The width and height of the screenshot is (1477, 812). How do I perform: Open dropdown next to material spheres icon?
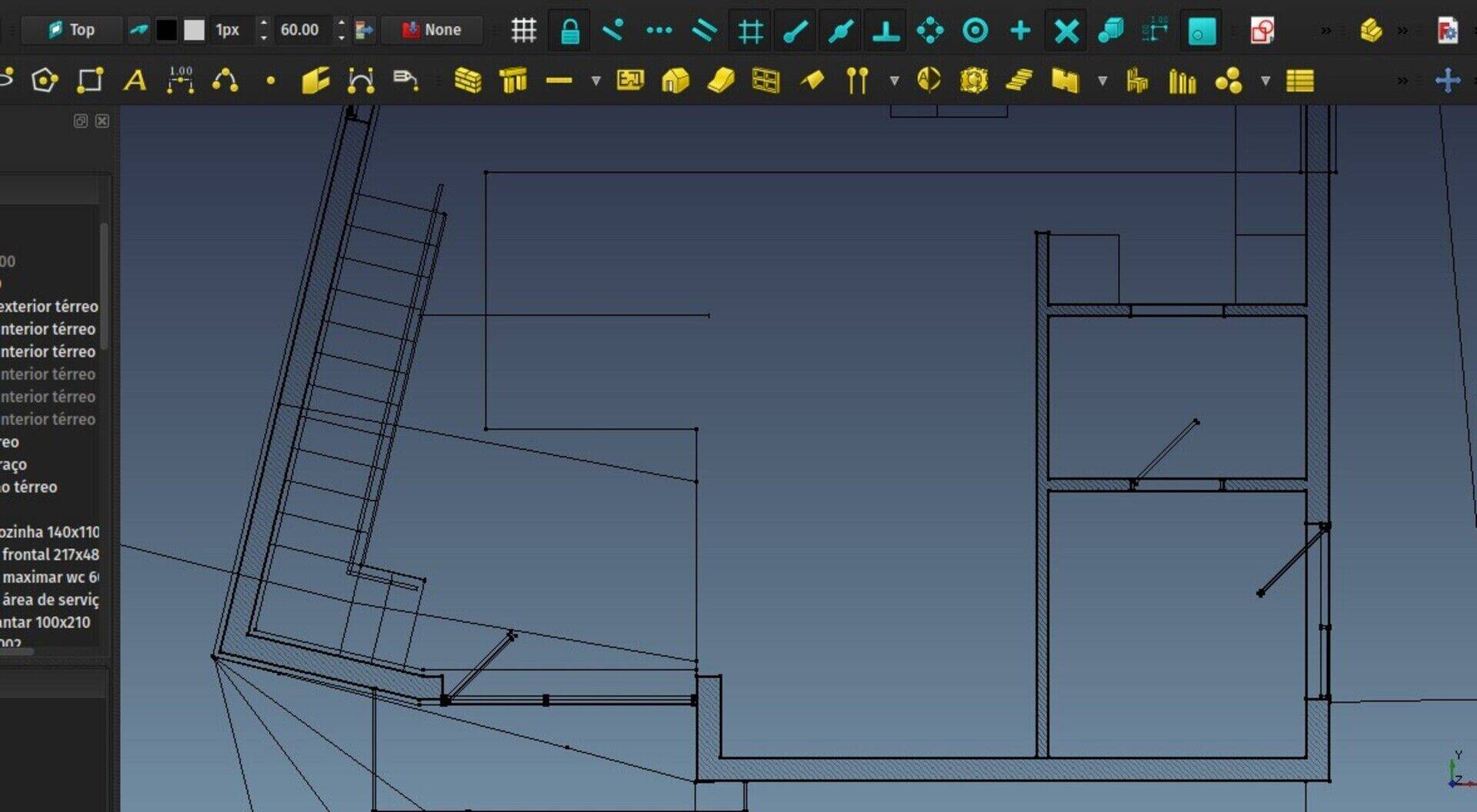[1265, 80]
